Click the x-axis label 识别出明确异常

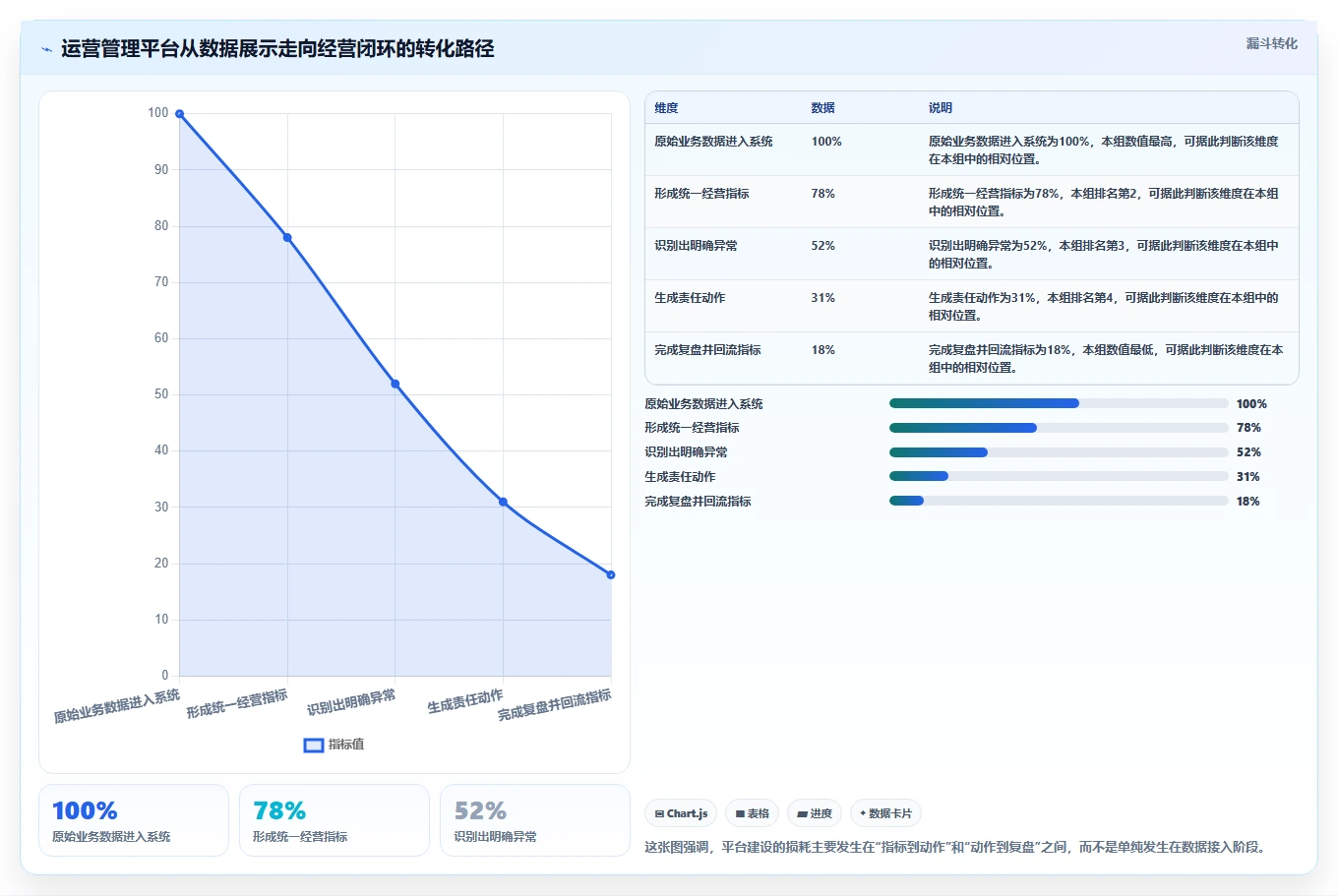click(351, 702)
